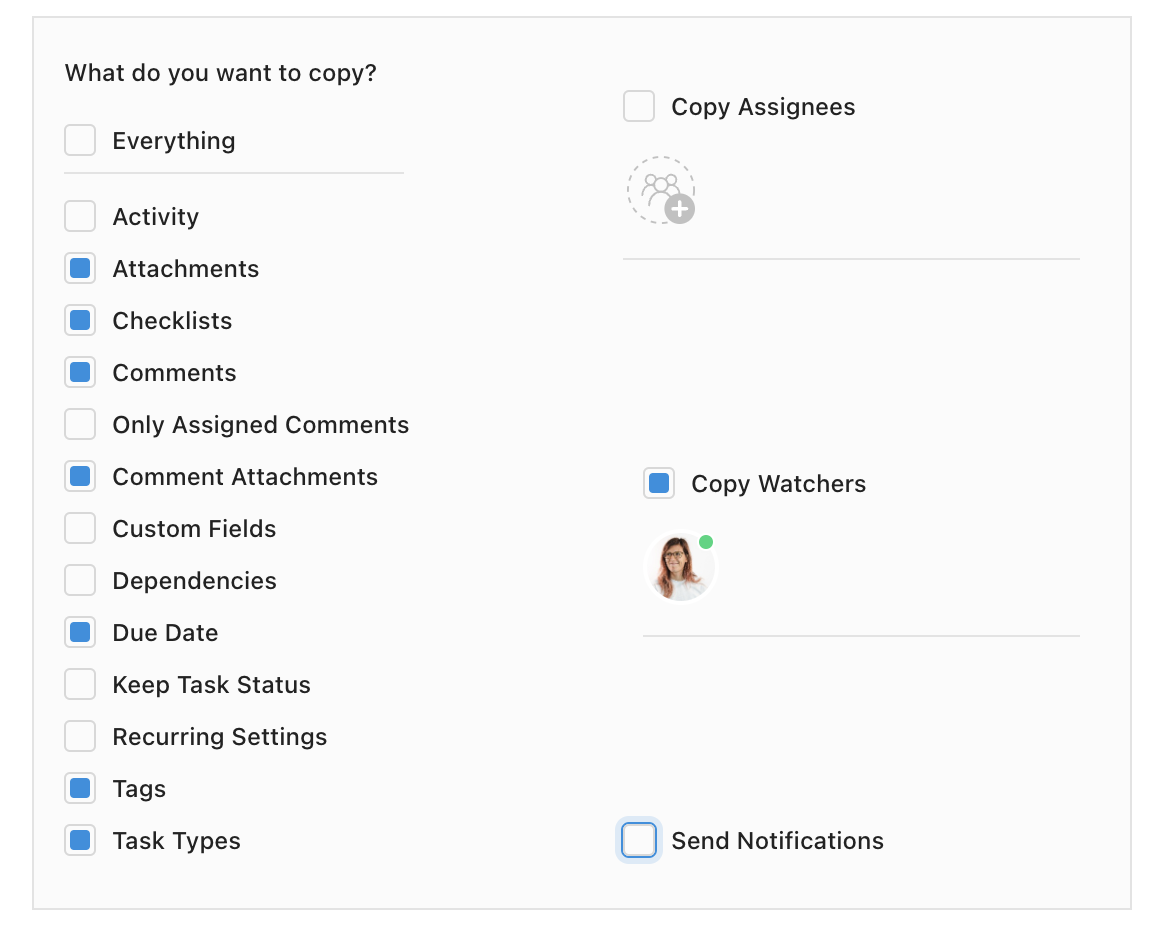Image resolution: width=1164 pixels, height=936 pixels.
Task: Check the Everything checkbox
Action: coord(80,140)
